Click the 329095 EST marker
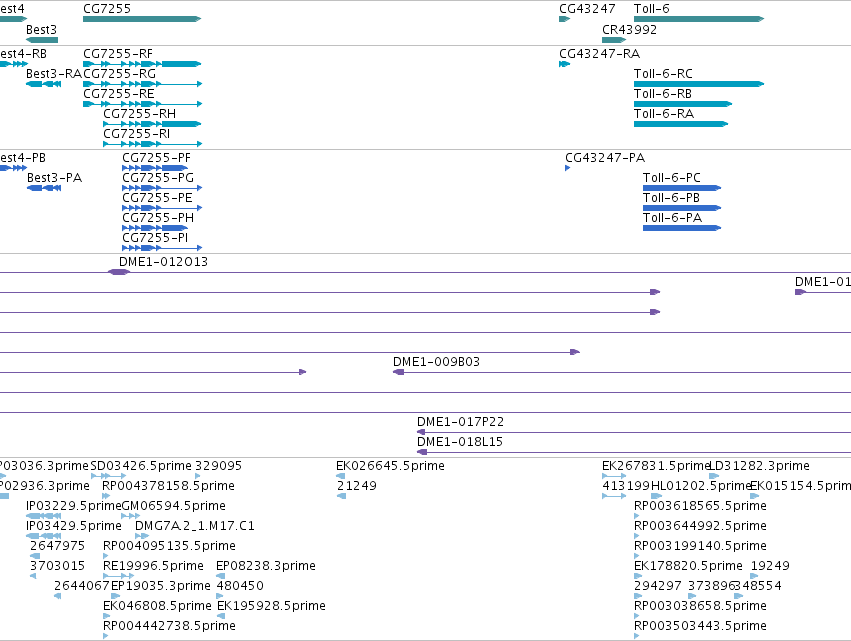The width and height of the screenshot is (851, 641). coord(198,476)
